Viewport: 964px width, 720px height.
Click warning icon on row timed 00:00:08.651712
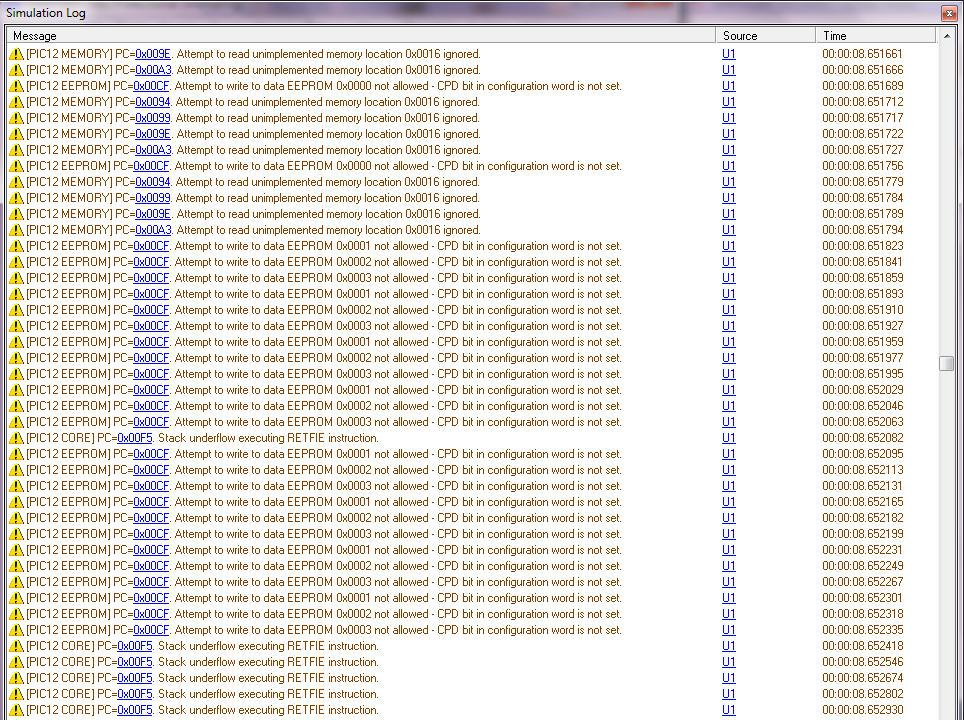15,102
